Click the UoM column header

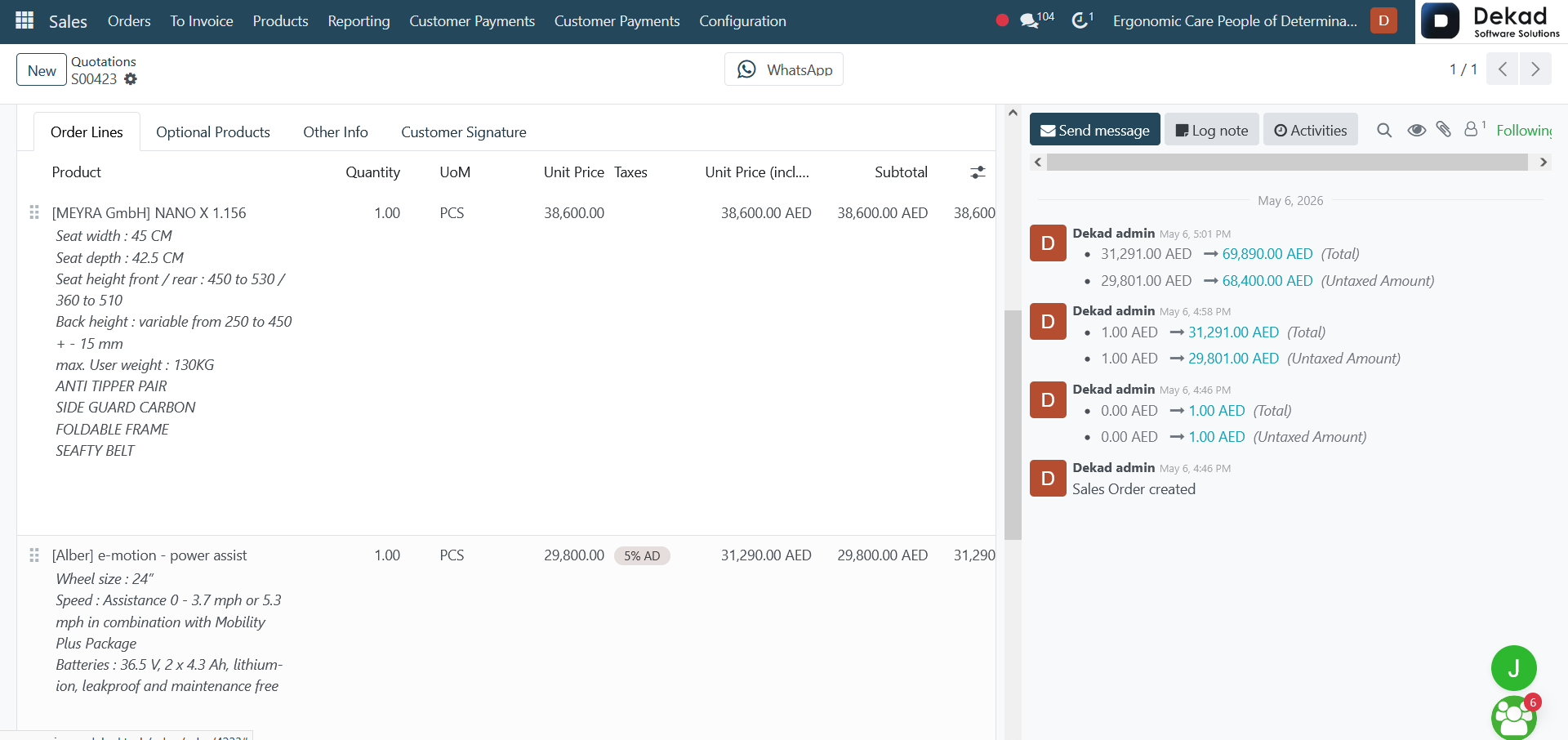pos(455,172)
